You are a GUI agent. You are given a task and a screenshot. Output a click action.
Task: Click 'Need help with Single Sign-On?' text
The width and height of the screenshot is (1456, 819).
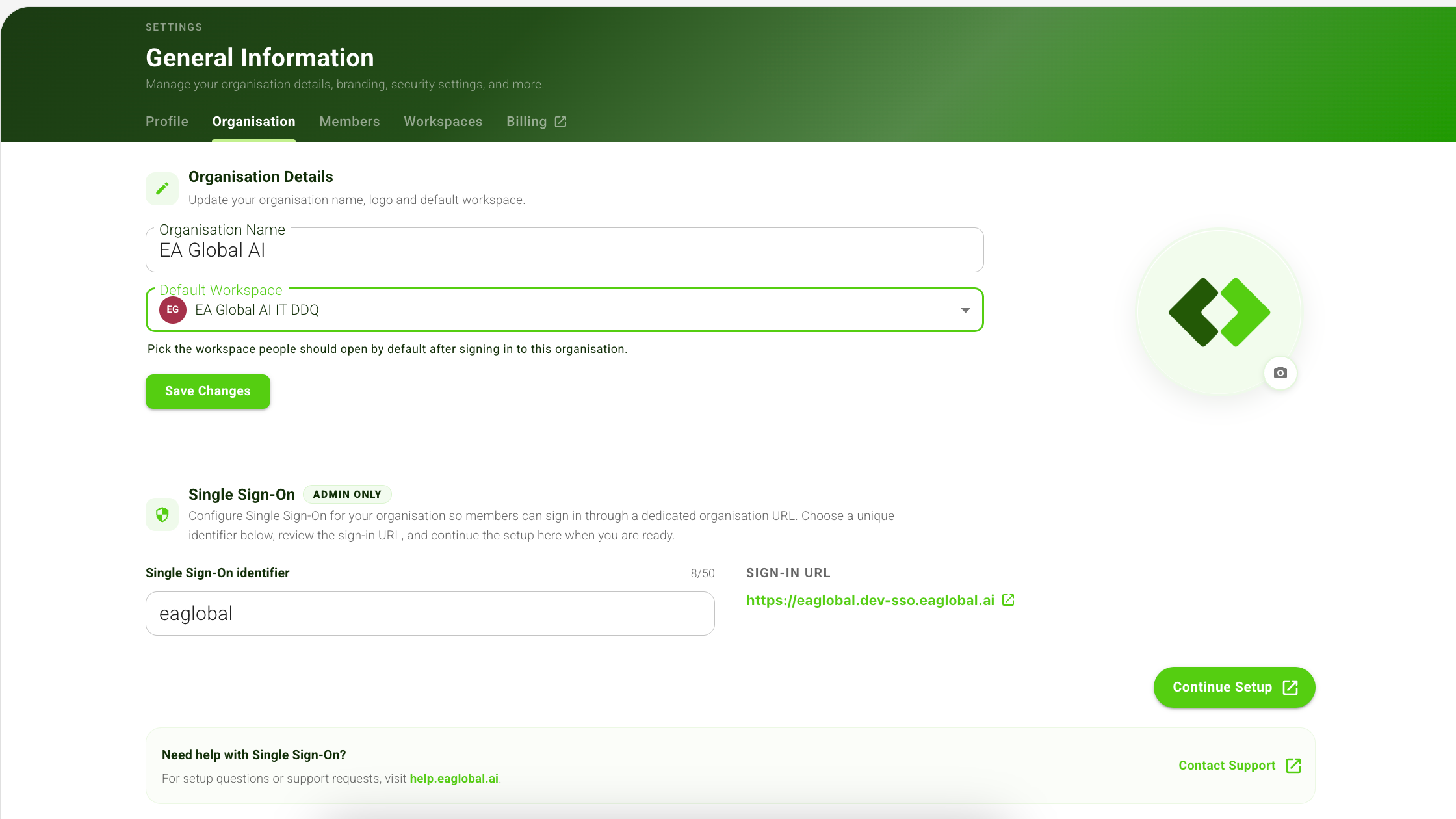(254, 755)
